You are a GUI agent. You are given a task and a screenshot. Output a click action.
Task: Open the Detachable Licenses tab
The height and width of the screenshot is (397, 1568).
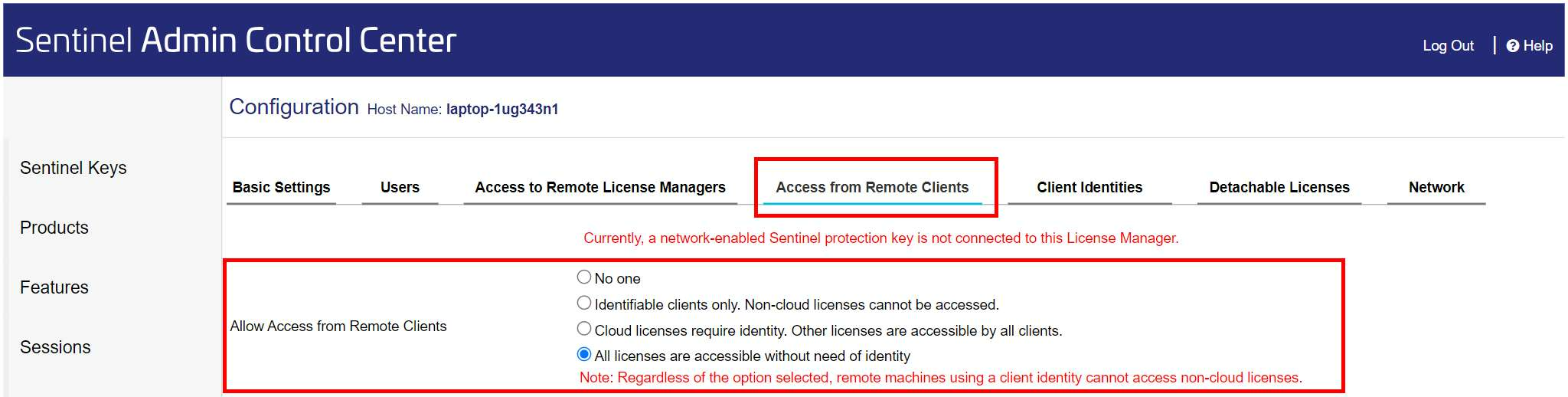point(1279,187)
